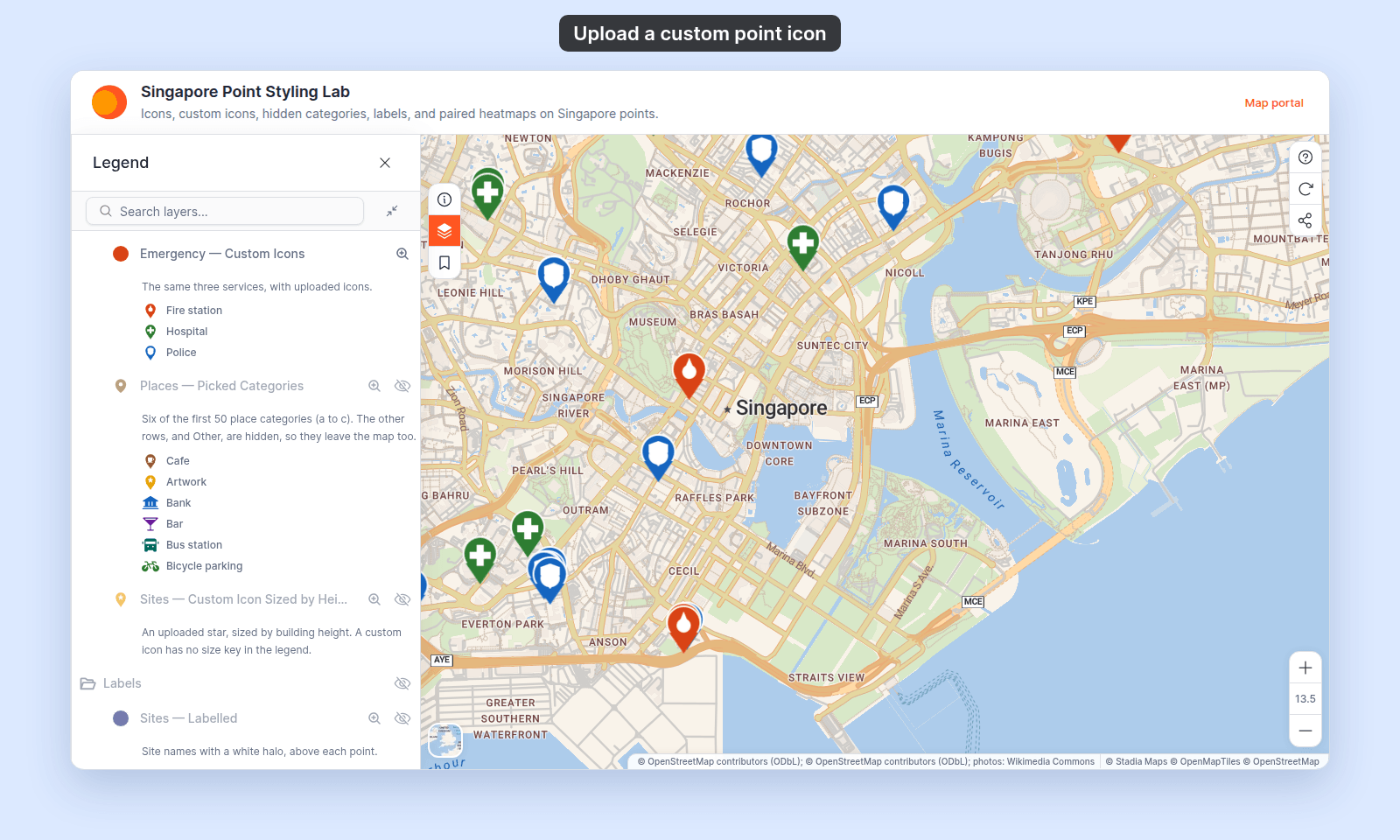Click the police marker near Leonie Hill
This screenshot has height=840, width=1400.
[554, 279]
